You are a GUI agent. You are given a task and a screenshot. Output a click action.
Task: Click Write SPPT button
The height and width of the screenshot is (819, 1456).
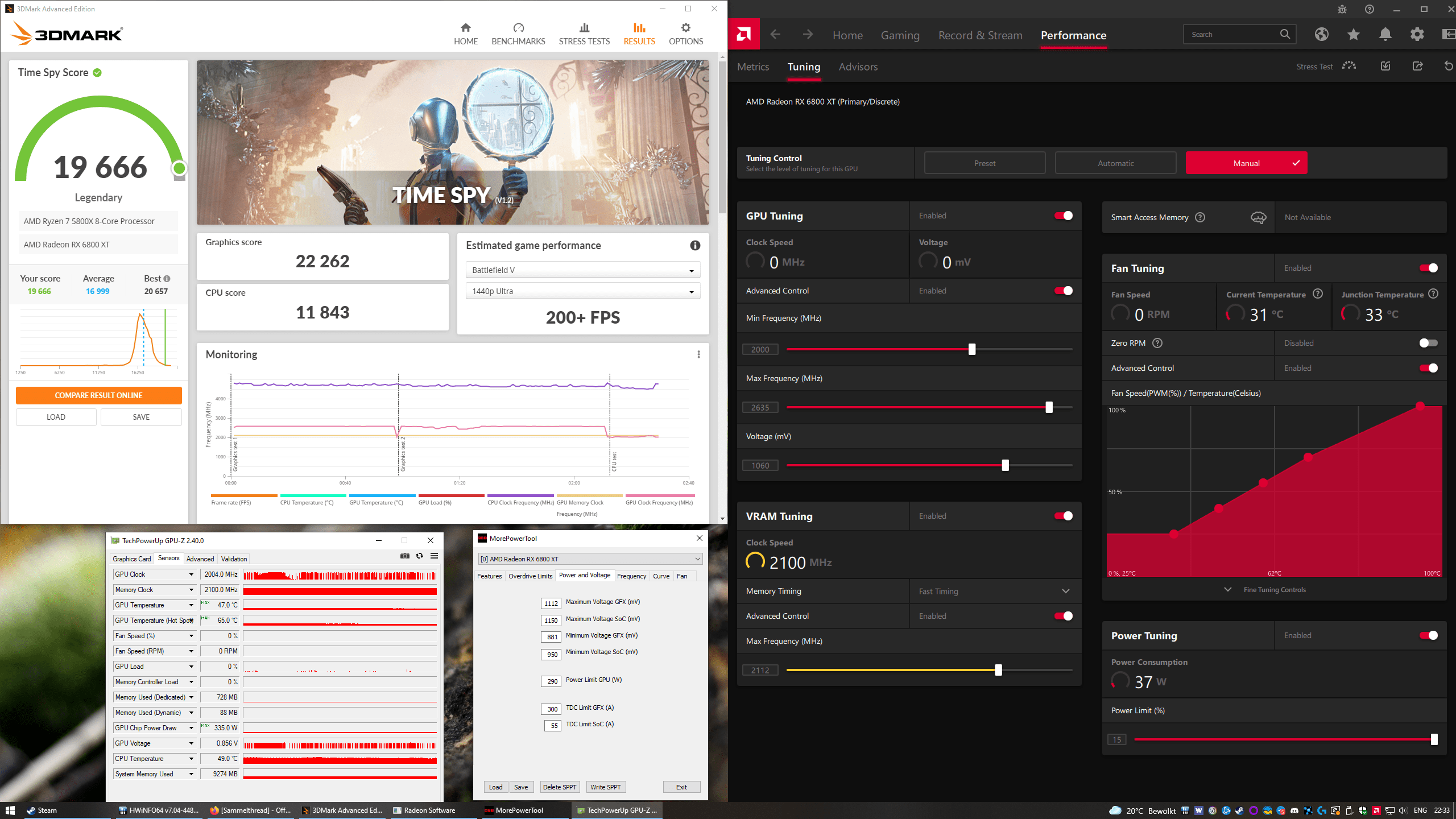click(x=605, y=787)
